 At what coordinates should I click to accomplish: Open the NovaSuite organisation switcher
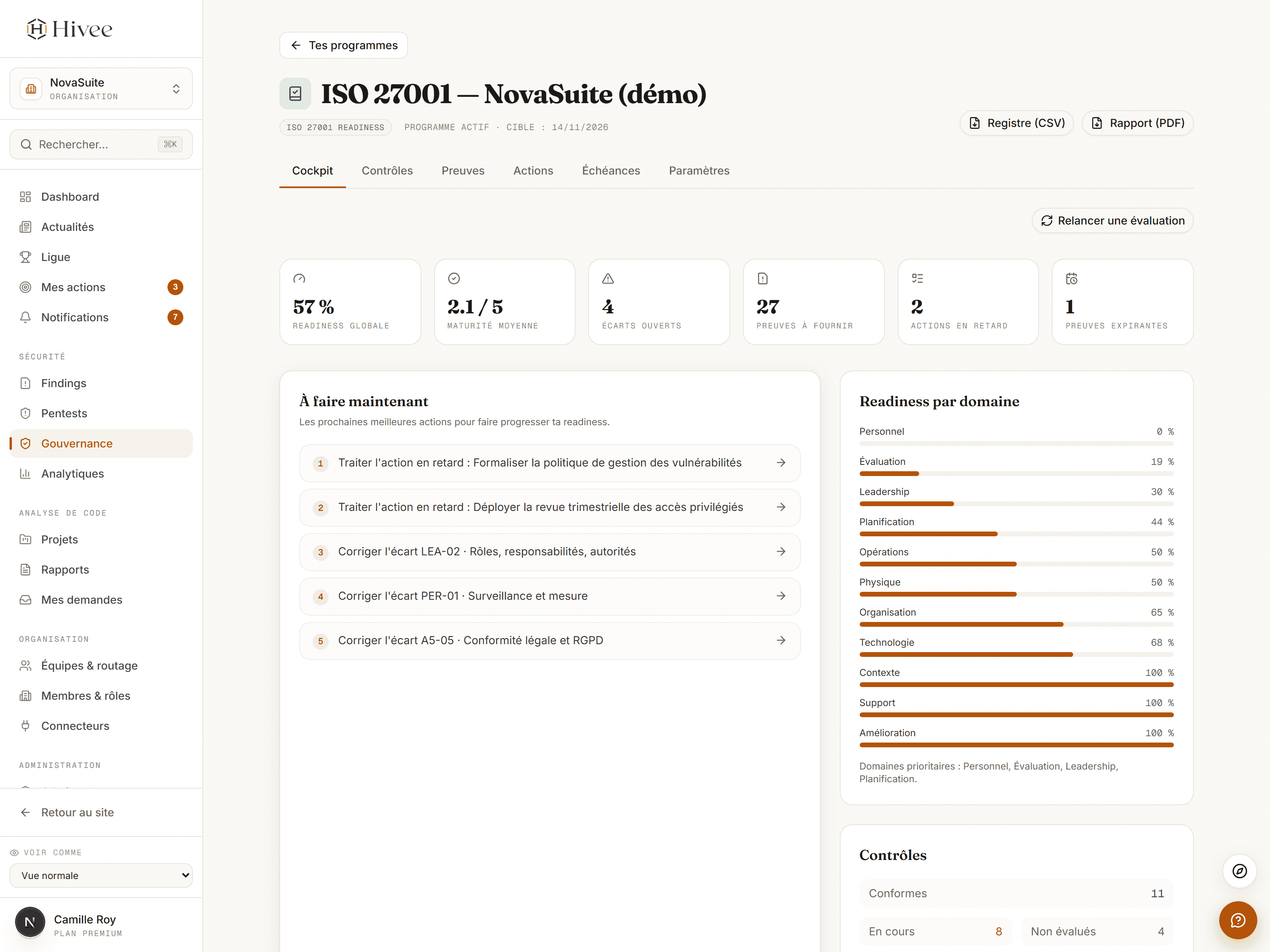pos(101,89)
